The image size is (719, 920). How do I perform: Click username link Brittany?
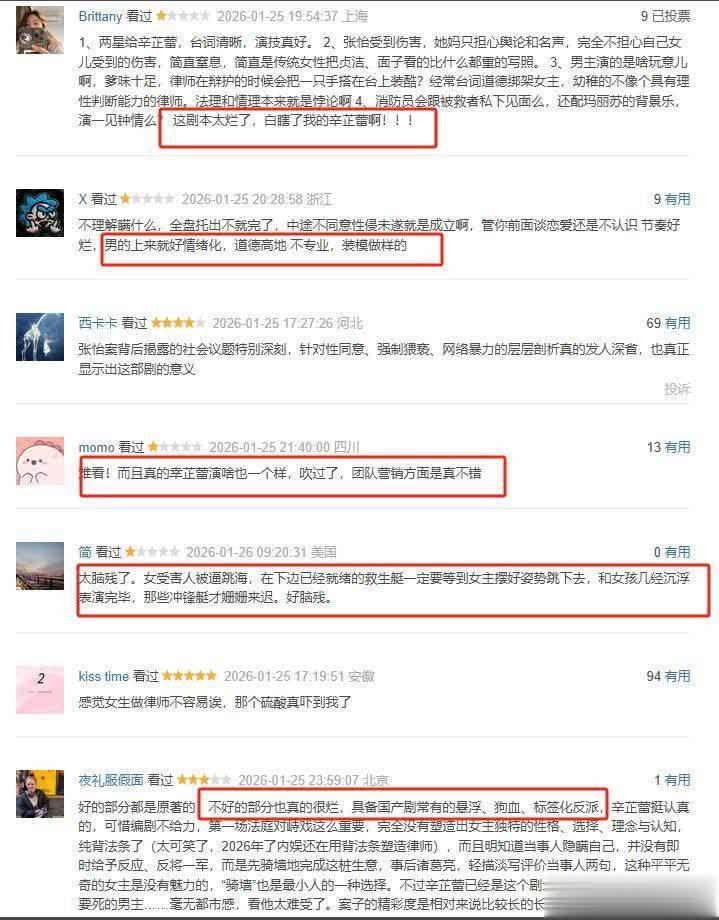pos(100,16)
